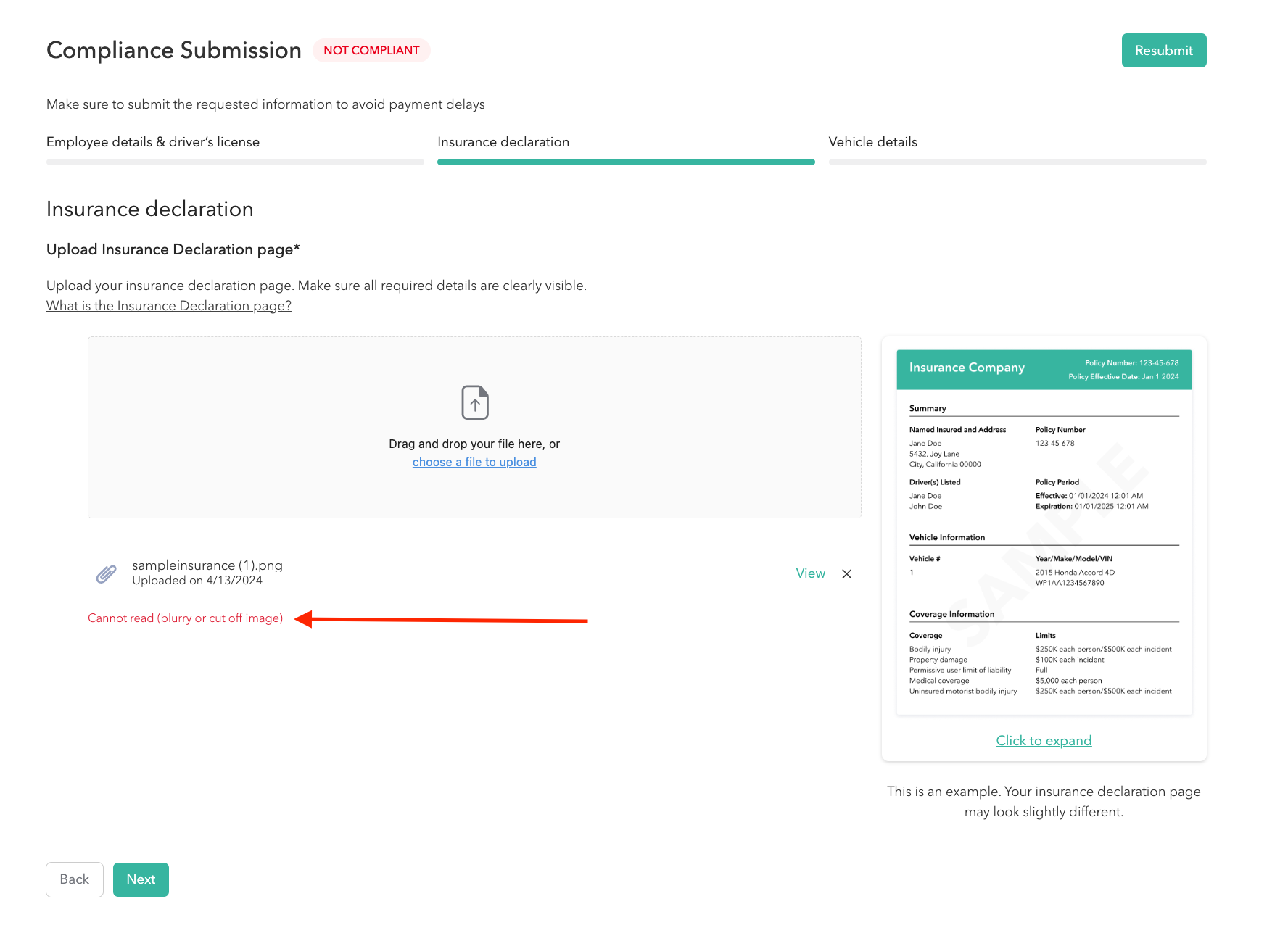Click the NOT COMPLIANT status badge
Image resolution: width=1288 pixels, height=925 pixels.
point(371,51)
